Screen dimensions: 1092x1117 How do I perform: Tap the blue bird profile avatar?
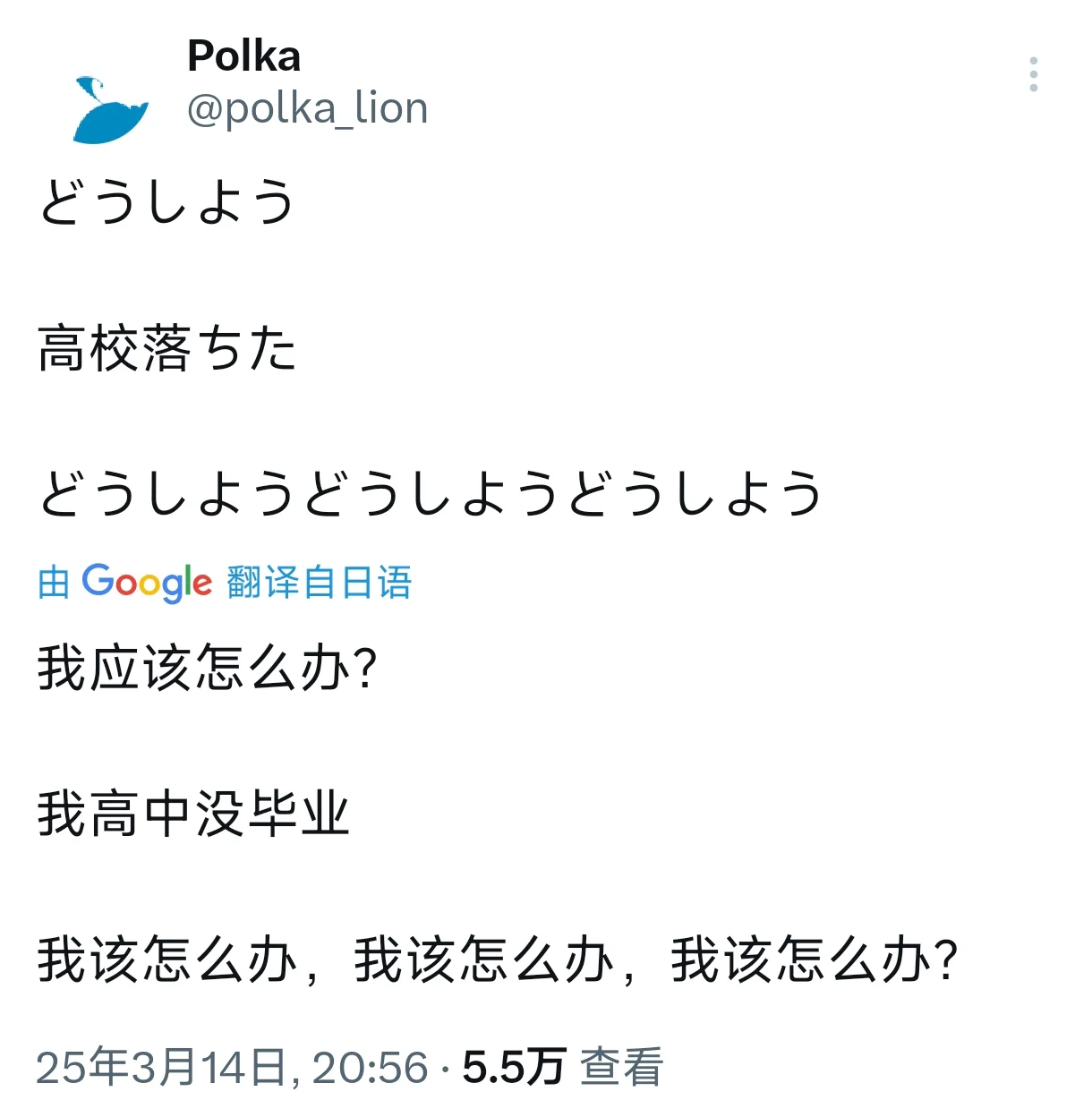(110, 110)
